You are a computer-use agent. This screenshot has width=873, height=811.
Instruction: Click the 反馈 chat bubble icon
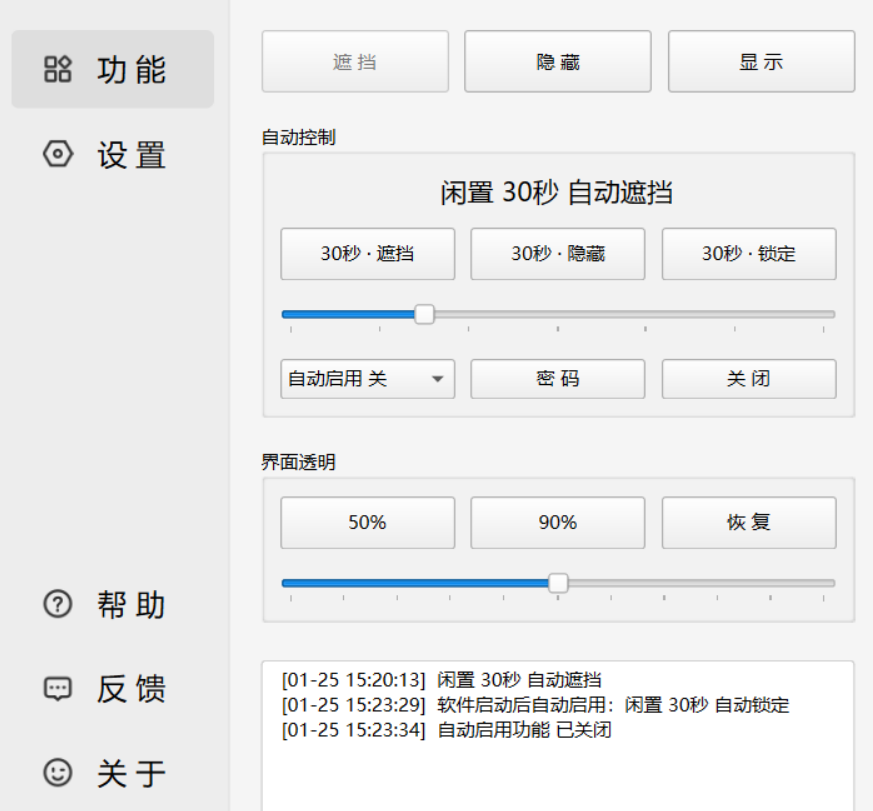(58, 689)
